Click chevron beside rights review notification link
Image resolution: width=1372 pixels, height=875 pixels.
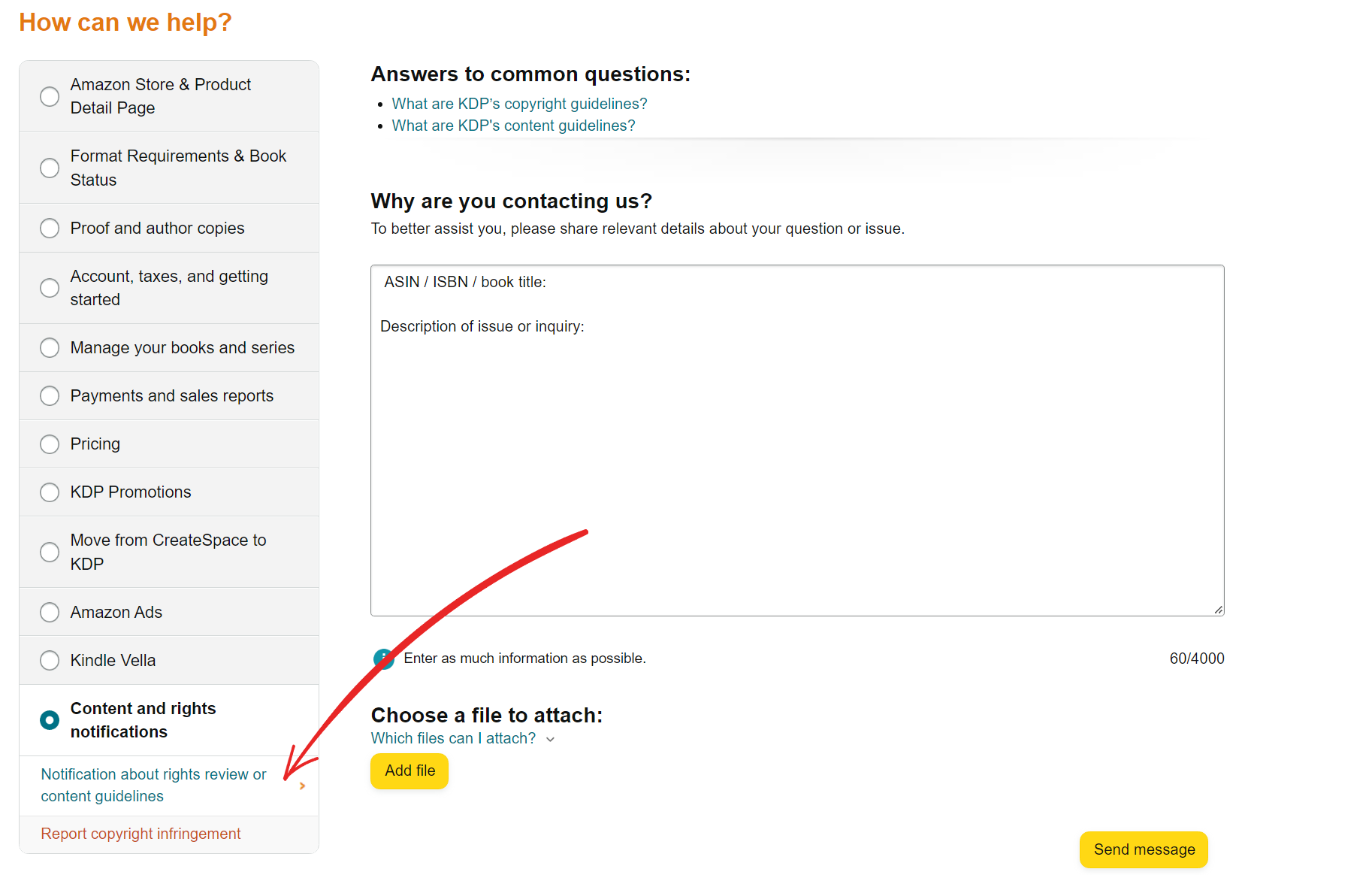coord(302,786)
